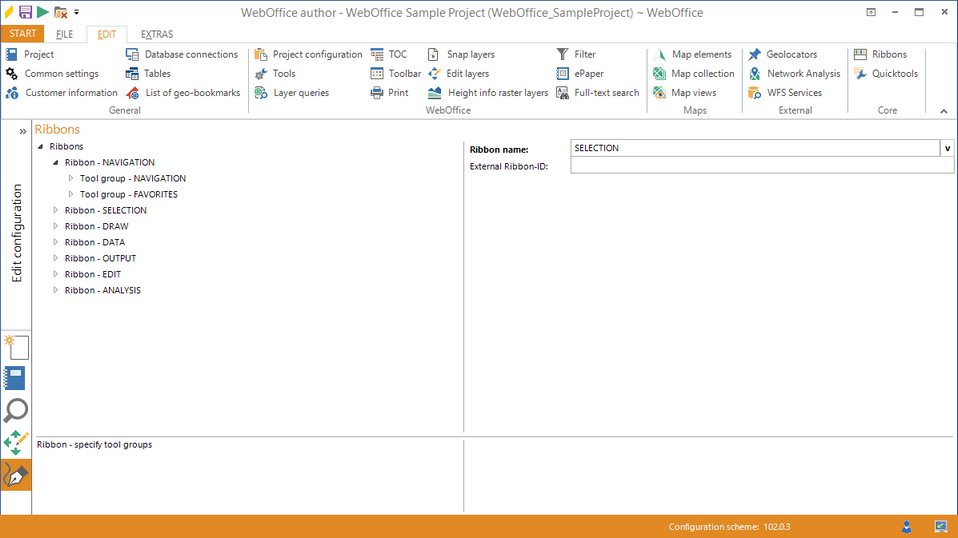The height and width of the screenshot is (538, 958).
Task: Open Project settings in ribbon
Action: click(x=30, y=54)
